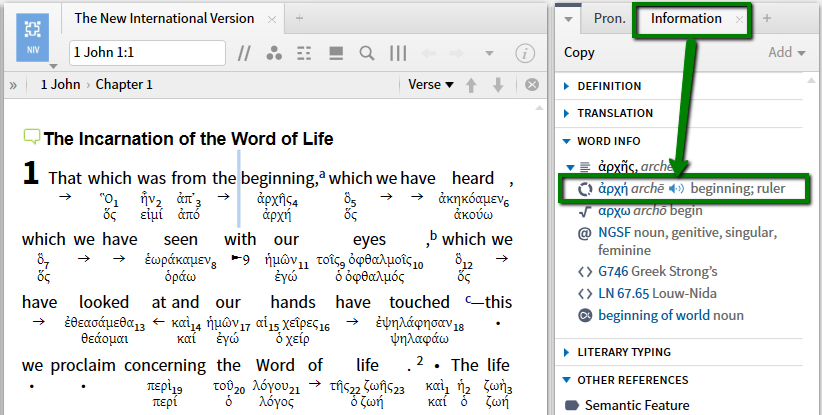Open the LN 67.65 Louw-Nida link
The width and height of the screenshot is (822, 415).
pos(624,293)
